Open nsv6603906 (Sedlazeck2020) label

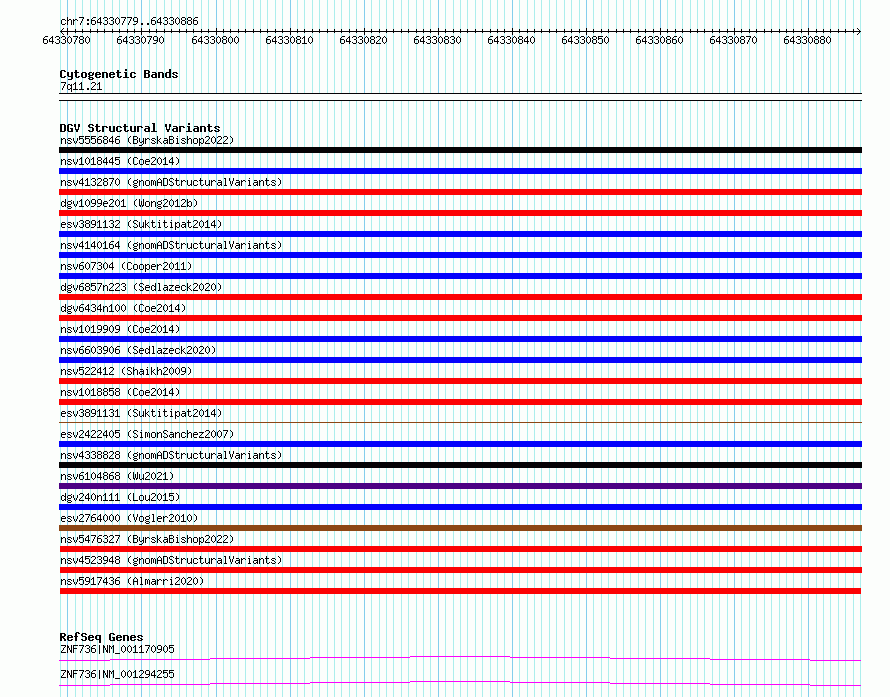pyautogui.click(x=138, y=350)
